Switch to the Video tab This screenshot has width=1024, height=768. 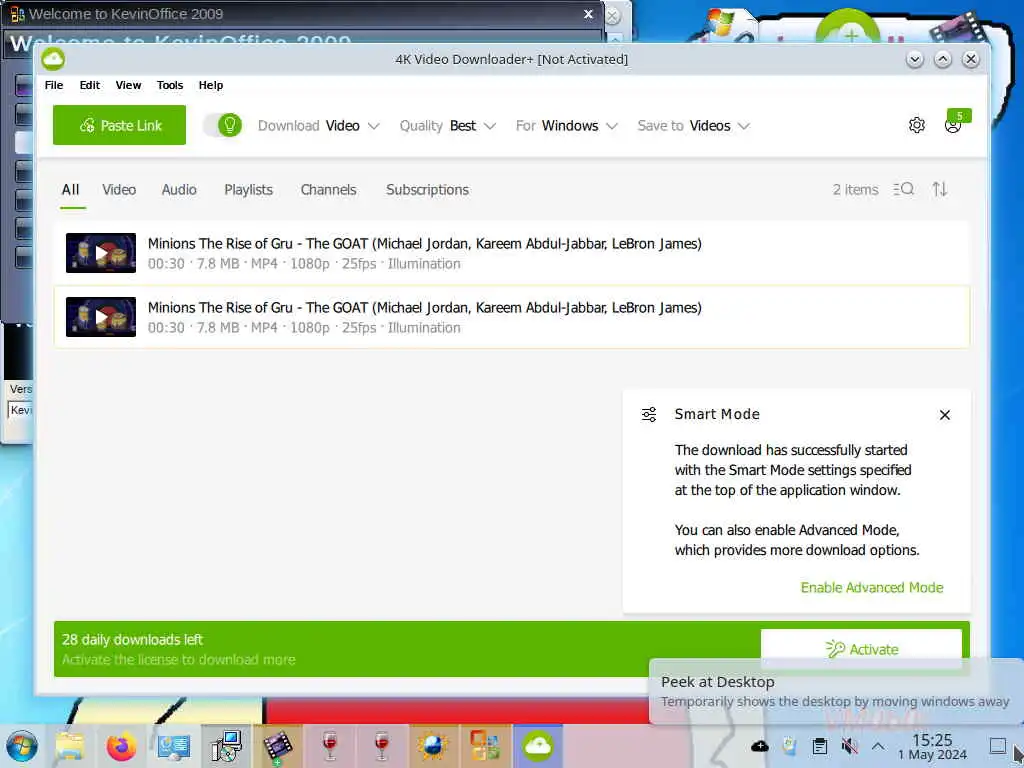(119, 189)
